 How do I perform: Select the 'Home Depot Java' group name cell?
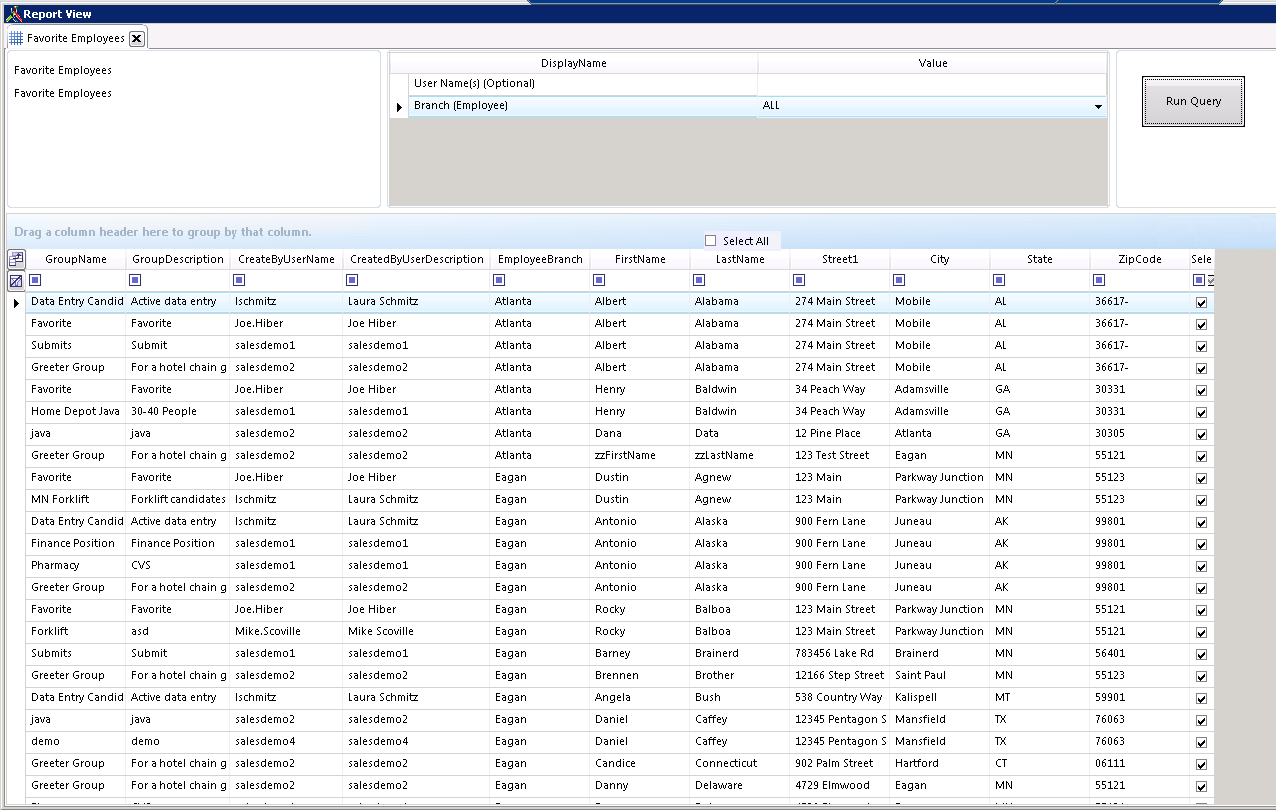click(76, 412)
